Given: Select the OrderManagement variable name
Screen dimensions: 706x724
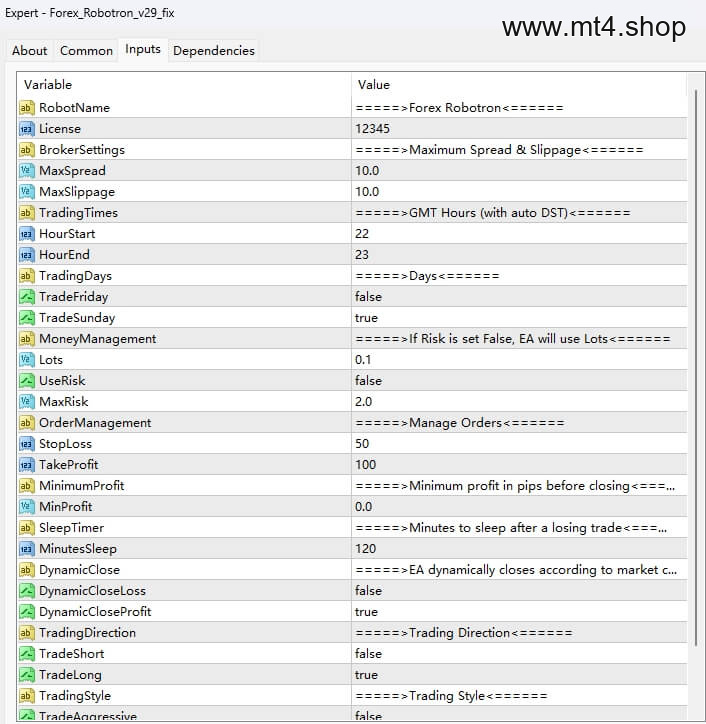Looking at the screenshot, I should click(95, 423).
